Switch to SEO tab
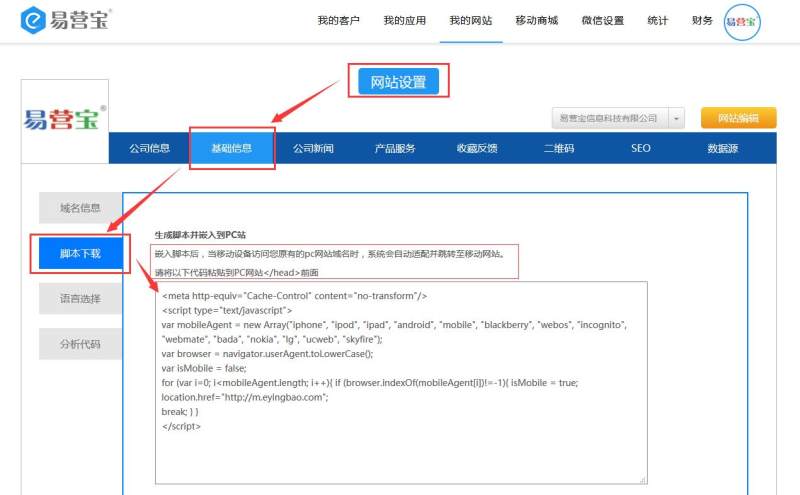The width and height of the screenshot is (800, 495). tap(641, 148)
